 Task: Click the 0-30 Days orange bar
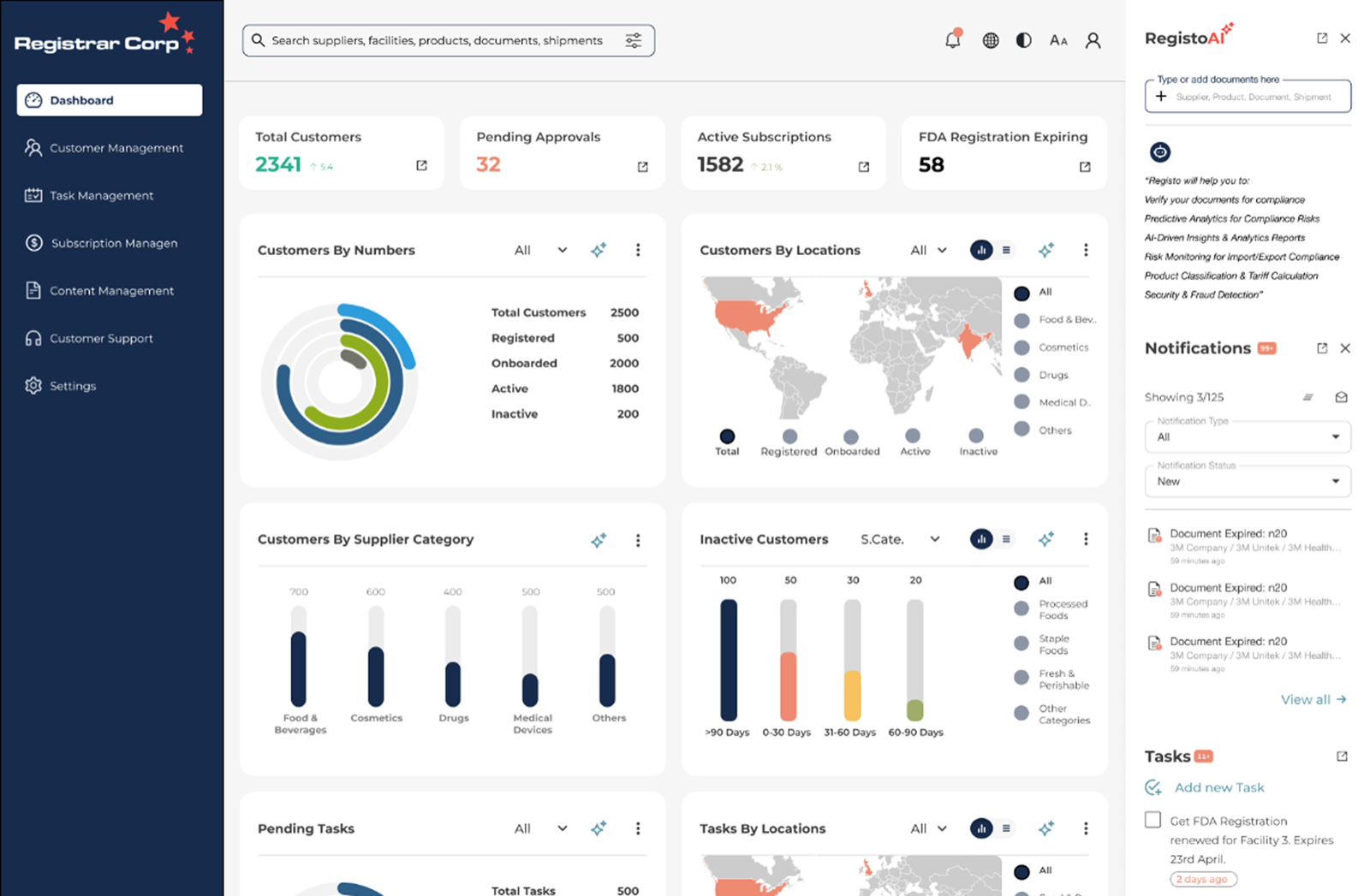coord(789,686)
